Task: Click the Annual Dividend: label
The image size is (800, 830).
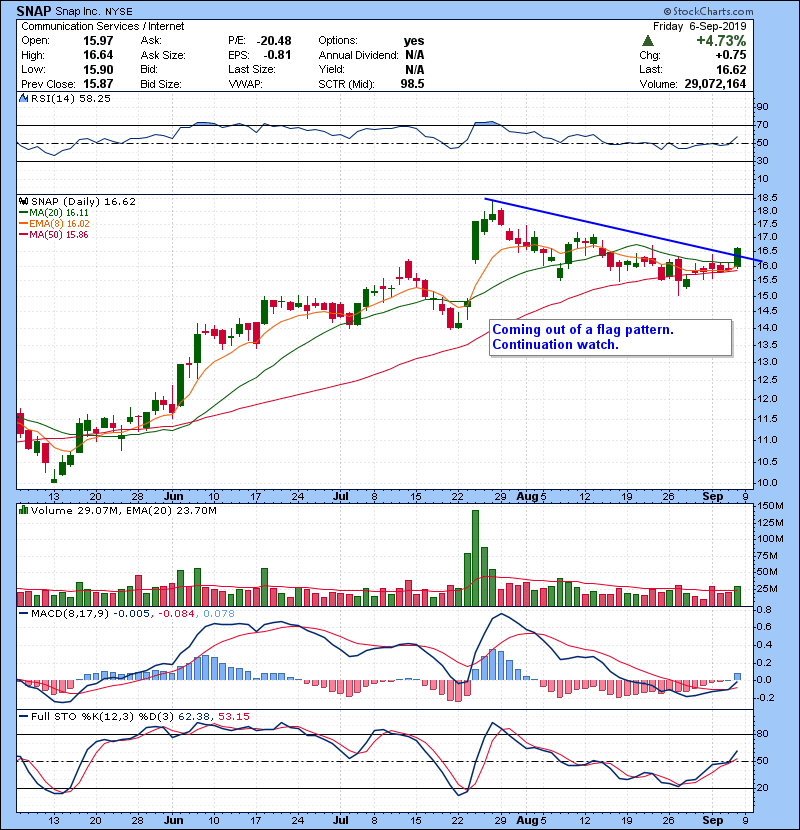Action: pos(358,55)
